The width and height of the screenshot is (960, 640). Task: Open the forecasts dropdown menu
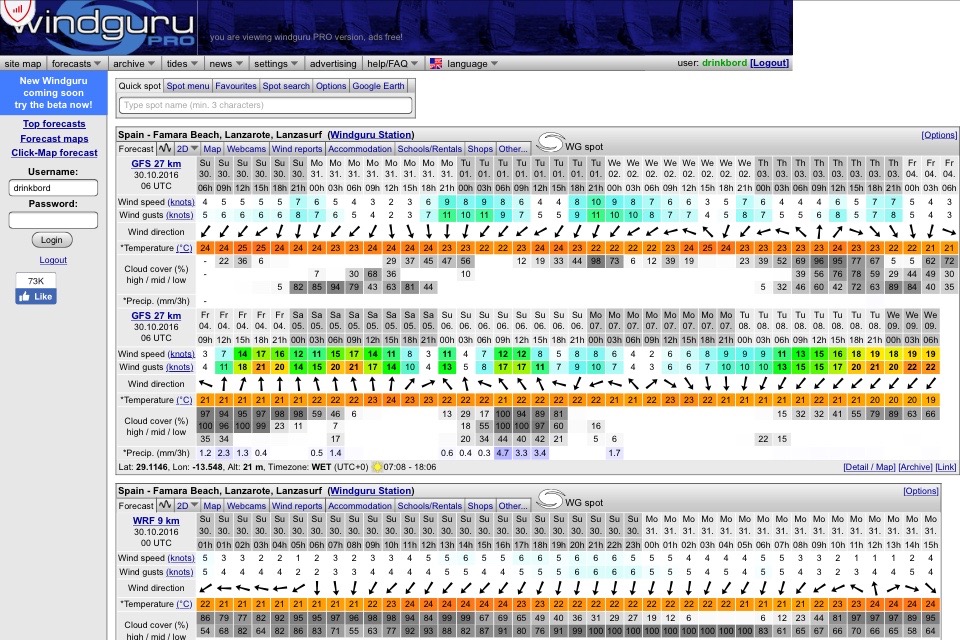pyautogui.click(x=76, y=64)
